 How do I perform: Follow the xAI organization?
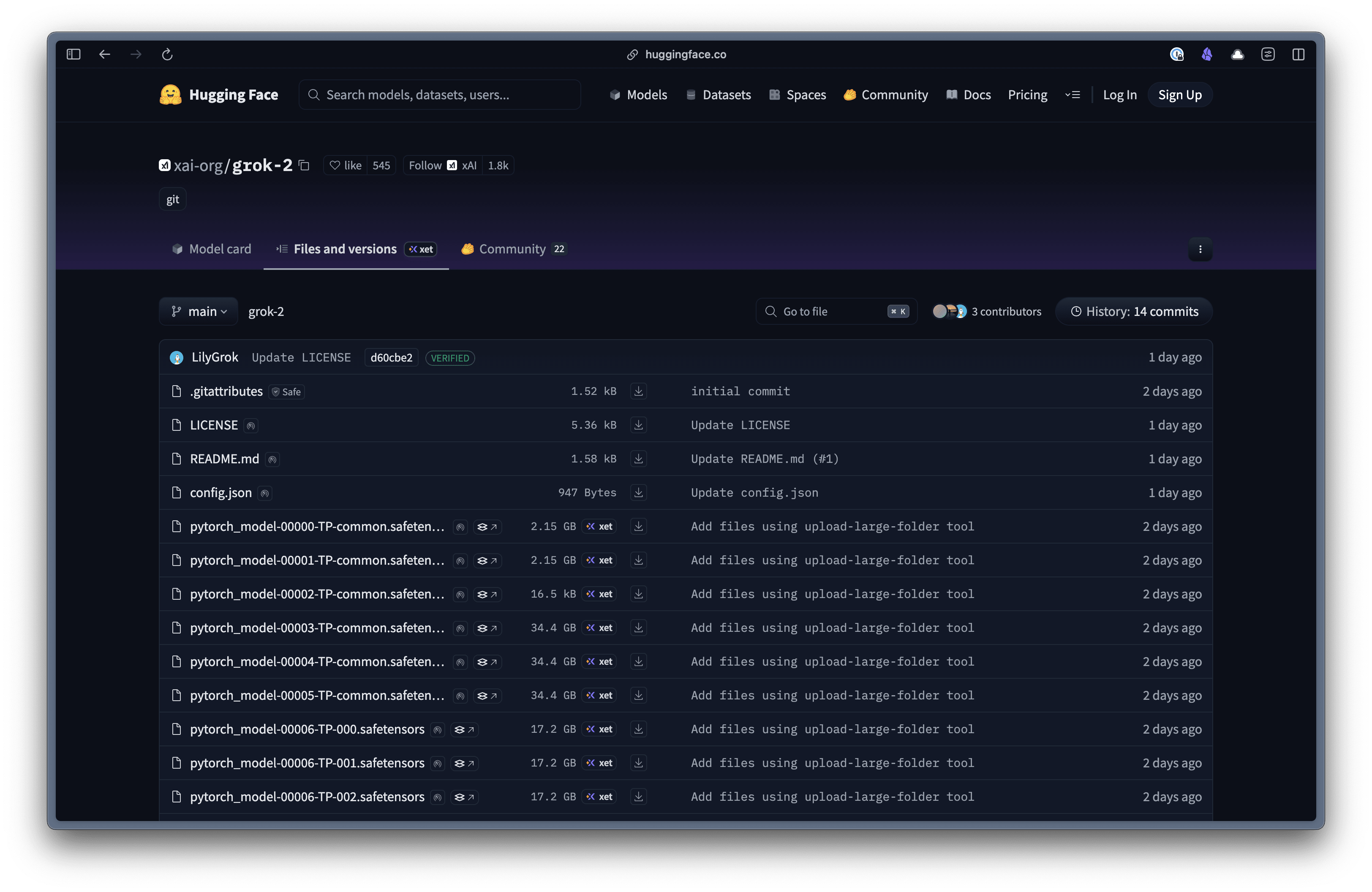click(x=443, y=166)
